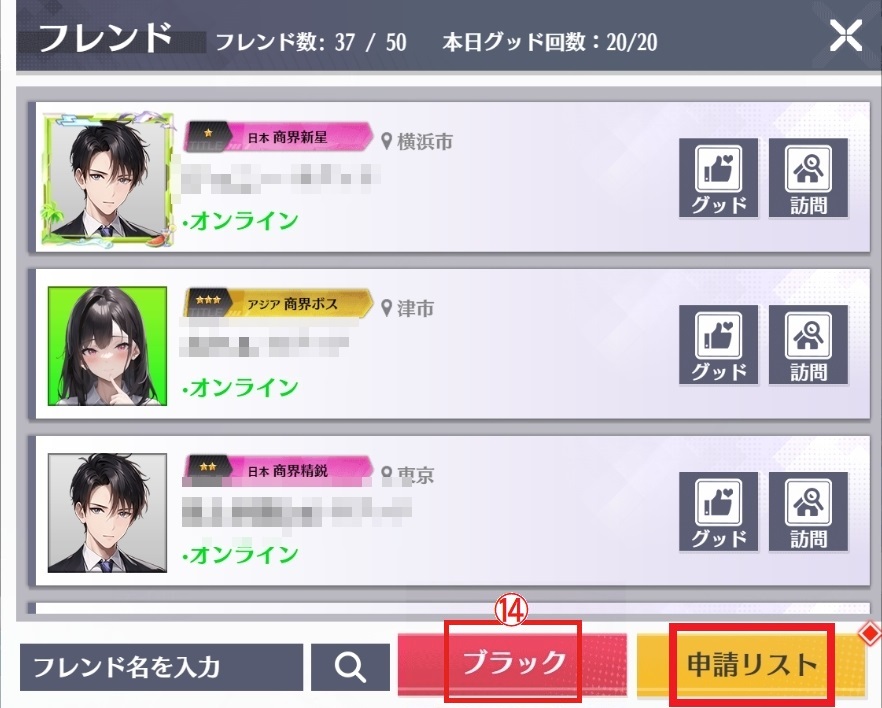
Task: Select the female avatar on green background
Action: [107, 346]
